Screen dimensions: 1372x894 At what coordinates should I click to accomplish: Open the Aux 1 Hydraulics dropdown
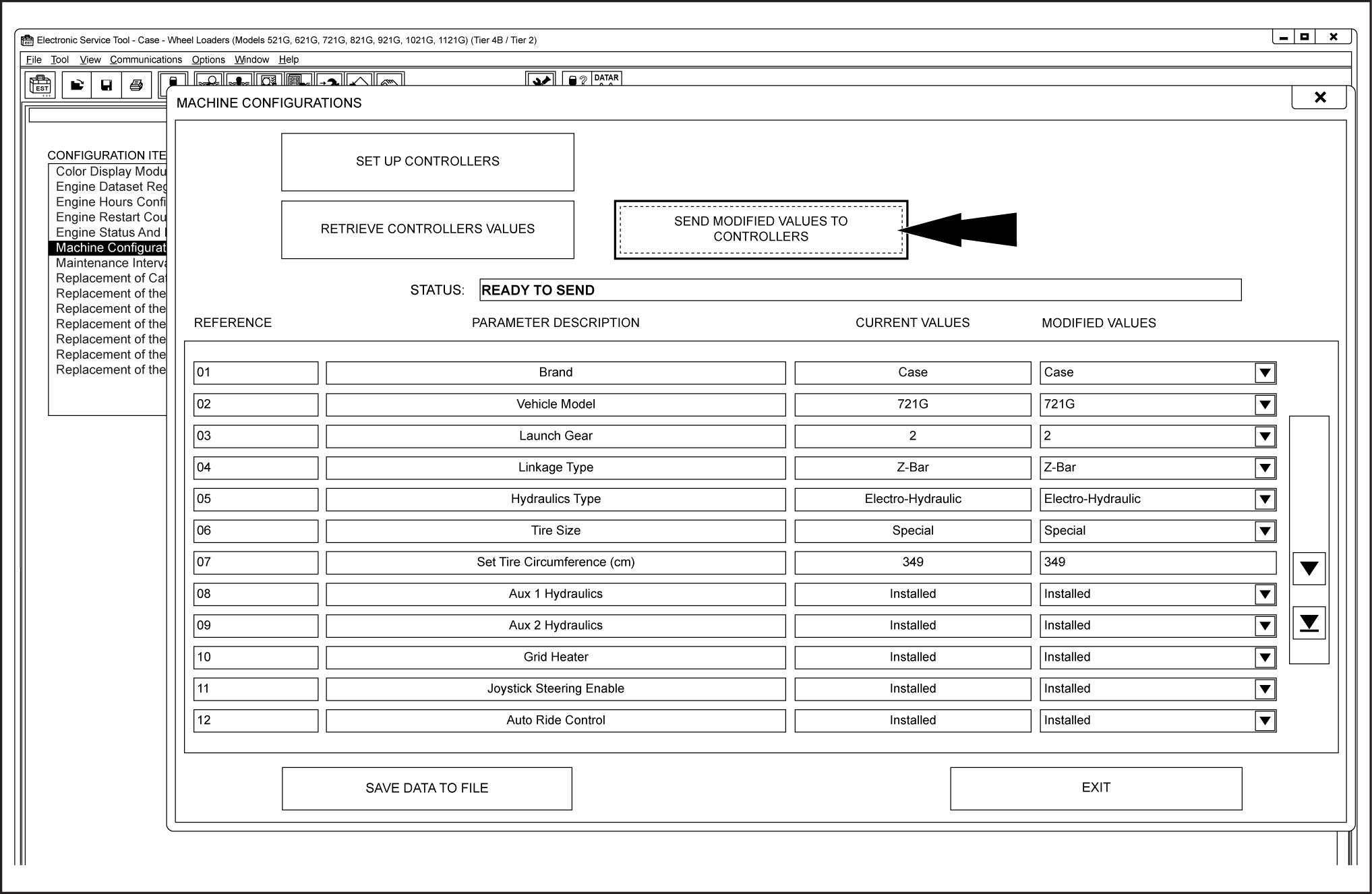(x=1265, y=594)
